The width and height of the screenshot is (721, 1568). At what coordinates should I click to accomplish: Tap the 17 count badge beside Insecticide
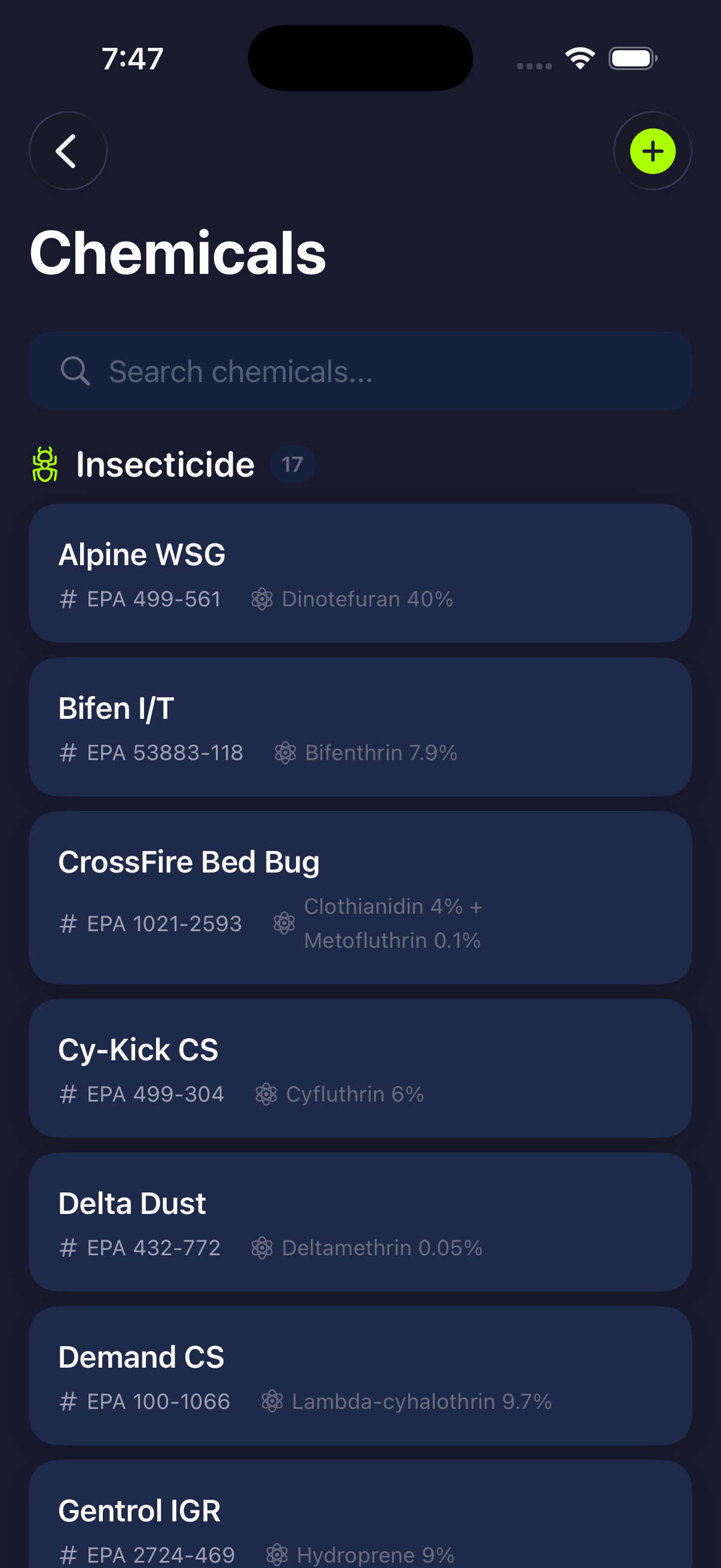coord(293,464)
